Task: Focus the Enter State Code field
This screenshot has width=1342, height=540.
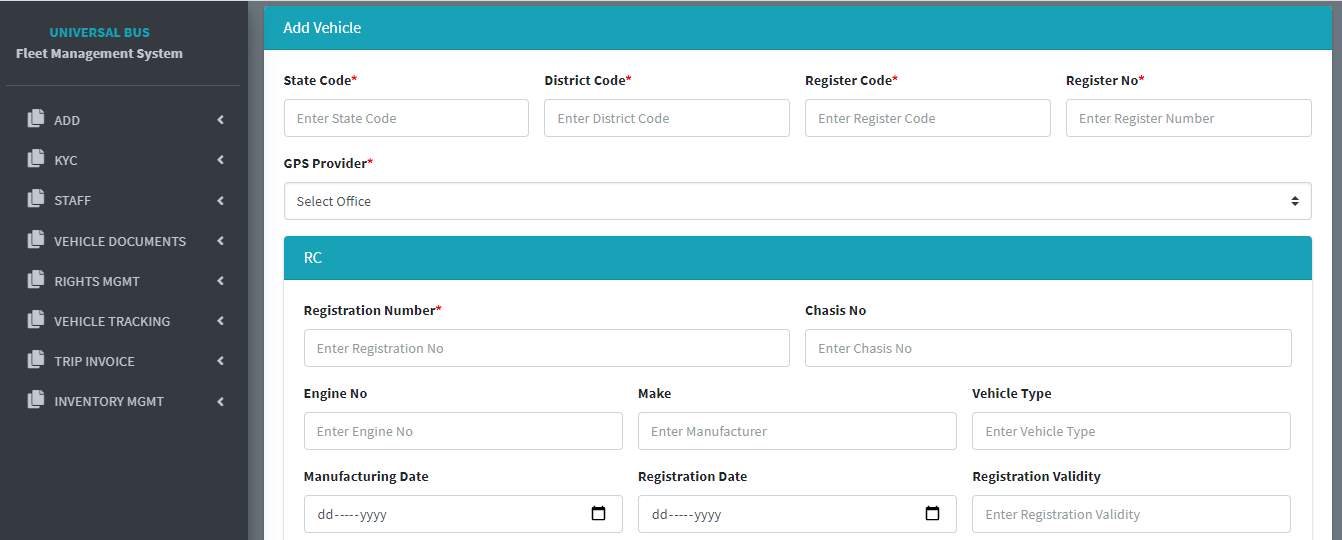Action: tap(406, 118)
